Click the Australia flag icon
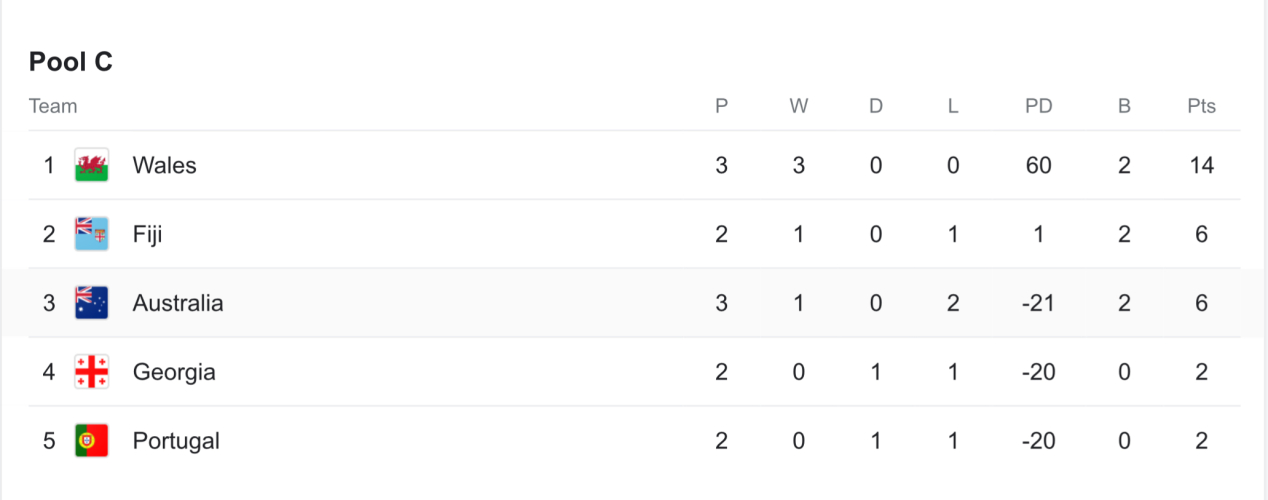 point(92,303)
